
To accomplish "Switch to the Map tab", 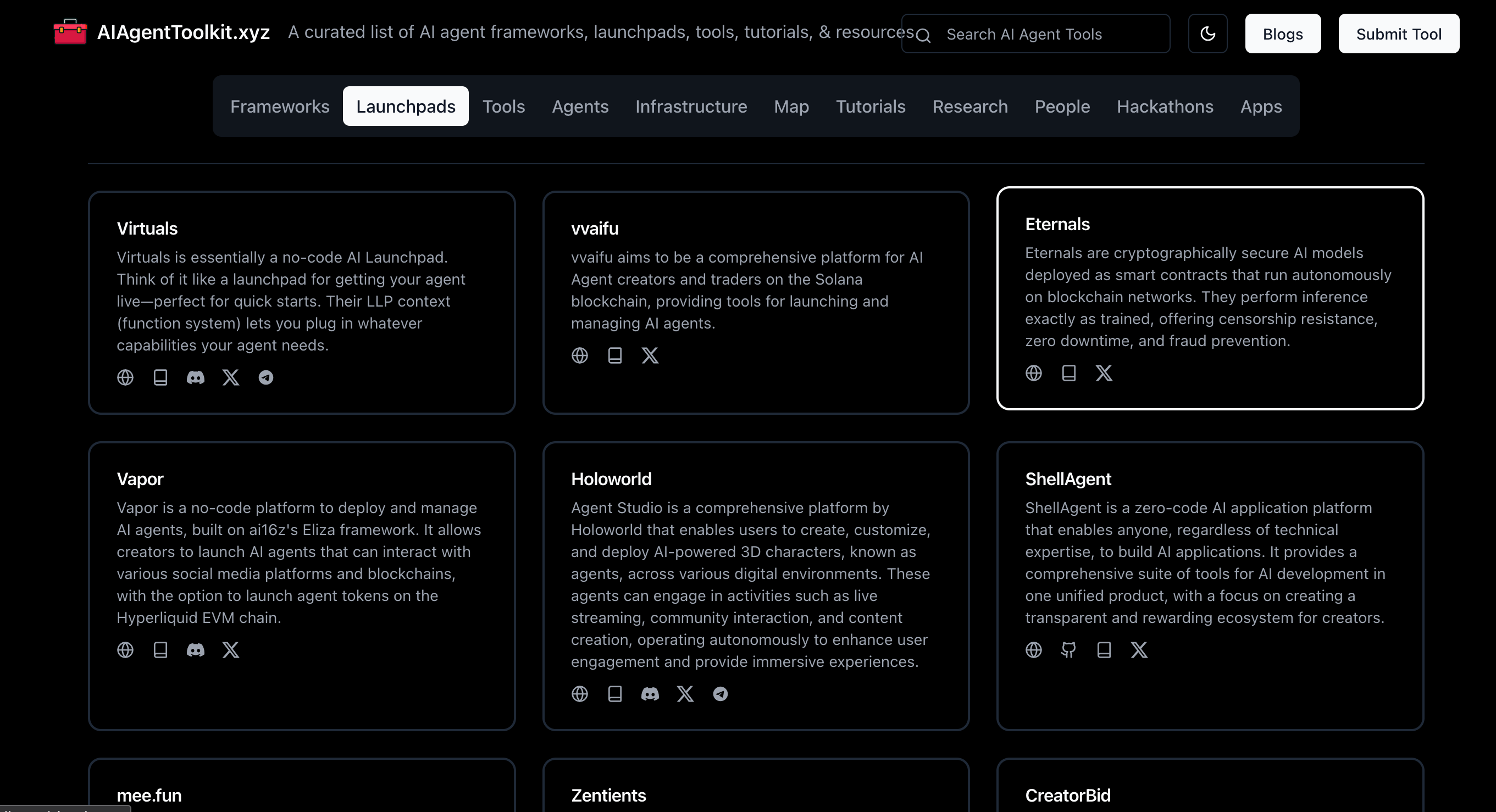I will 791,106.
